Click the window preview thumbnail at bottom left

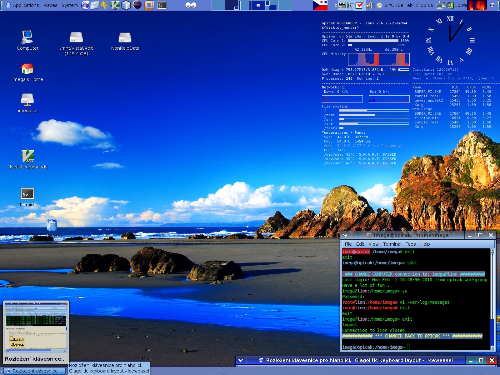36,332
